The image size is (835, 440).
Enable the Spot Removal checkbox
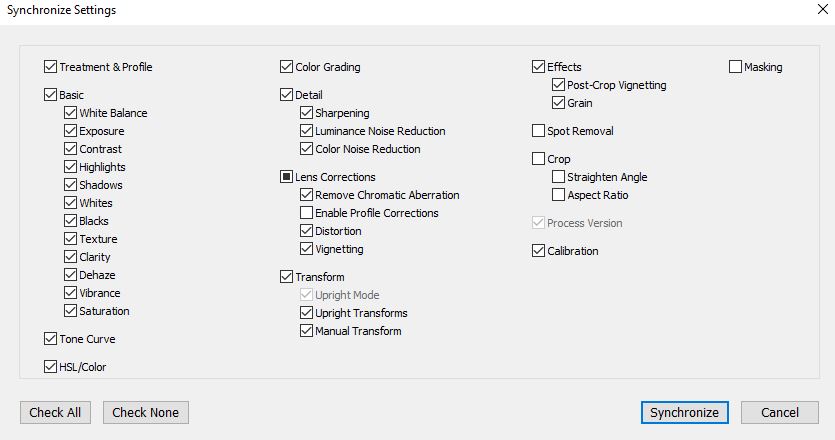(539, 132)
